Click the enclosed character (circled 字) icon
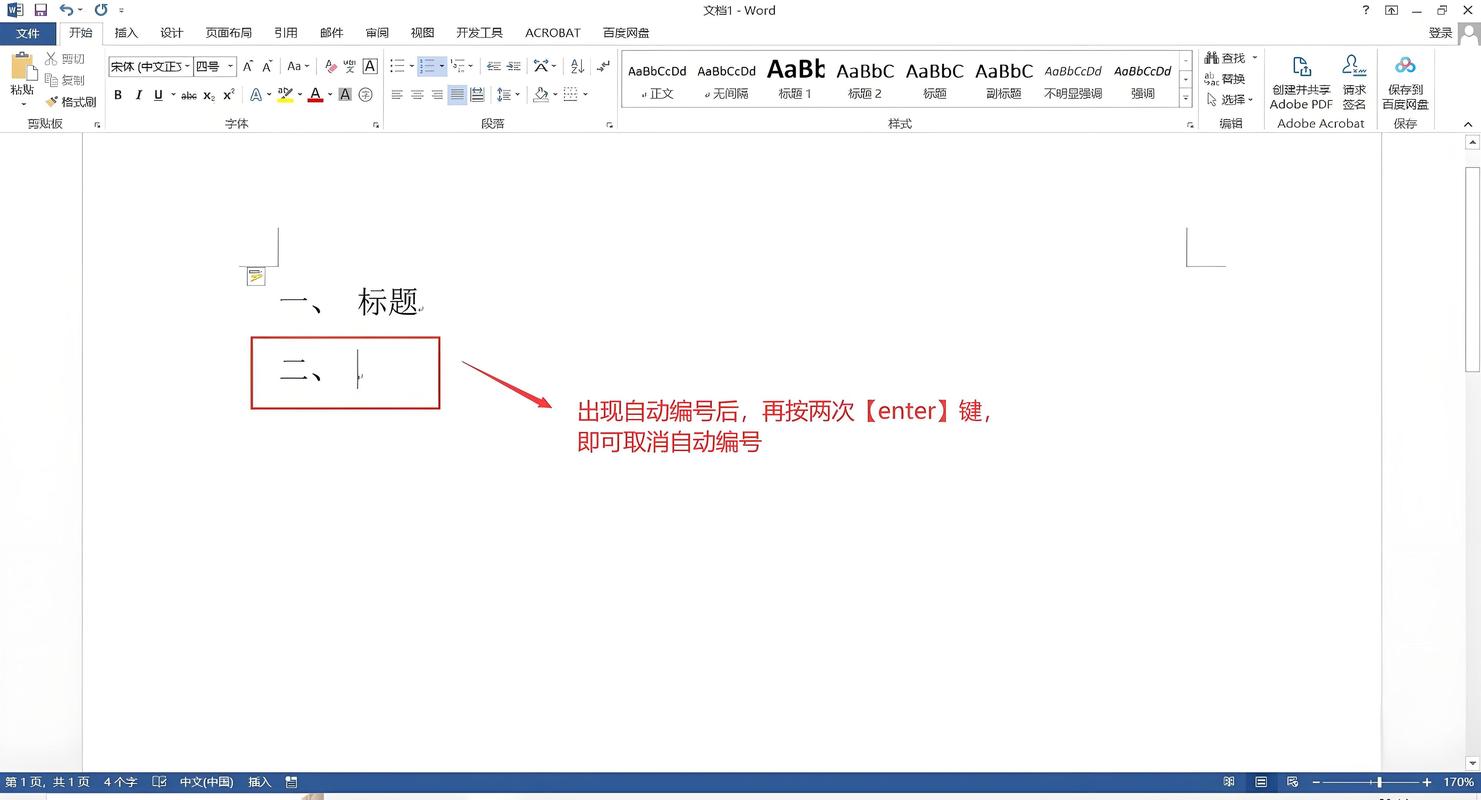1481x800 pixels. (365, 95)
